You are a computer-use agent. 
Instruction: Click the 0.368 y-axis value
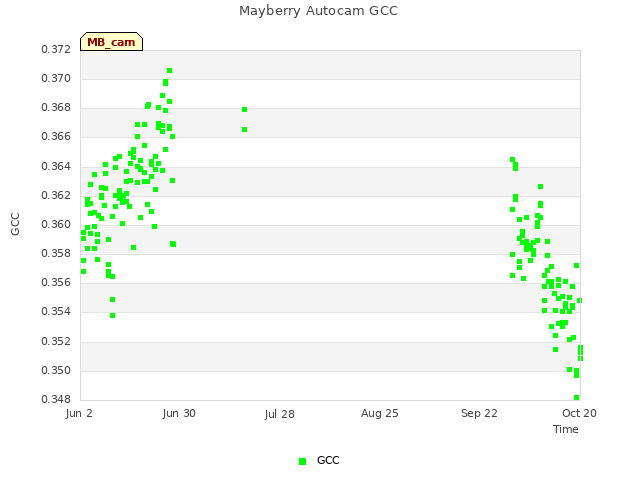(x=56, y=107)
